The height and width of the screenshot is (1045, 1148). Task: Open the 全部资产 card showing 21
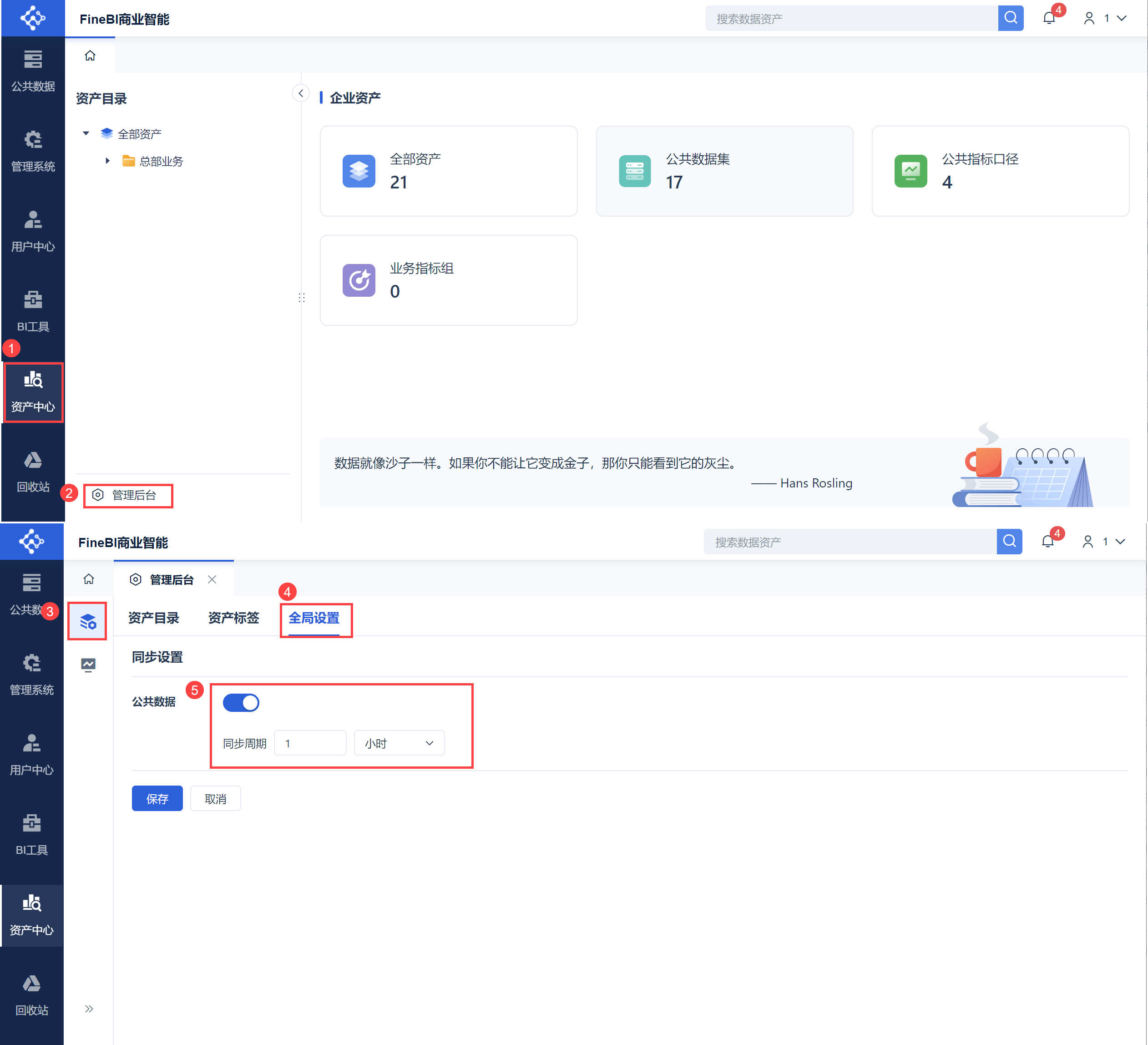[x=449, y=171]
